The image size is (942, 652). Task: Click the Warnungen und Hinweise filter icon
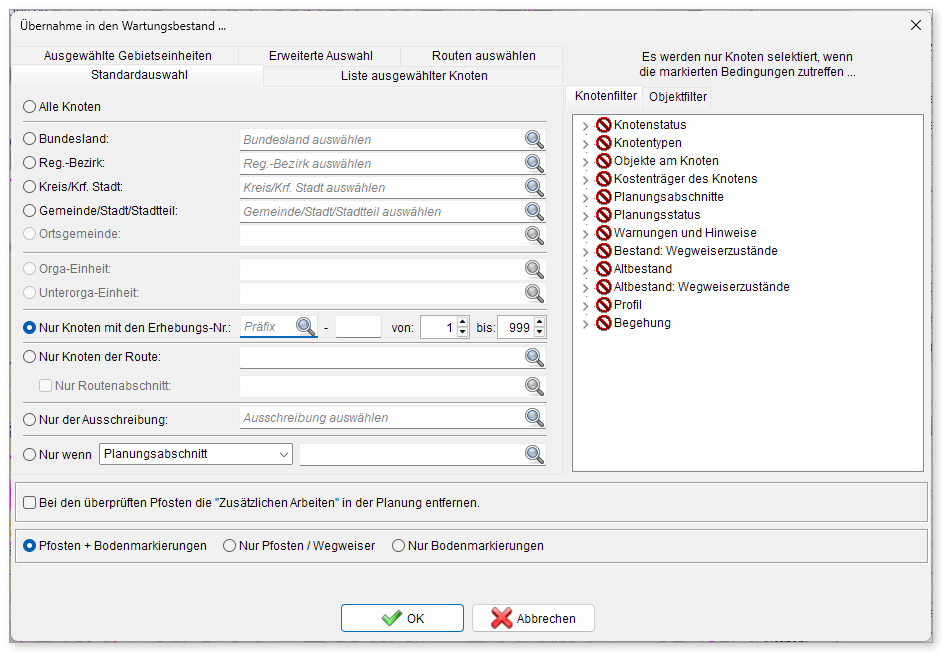click(603, 233)
